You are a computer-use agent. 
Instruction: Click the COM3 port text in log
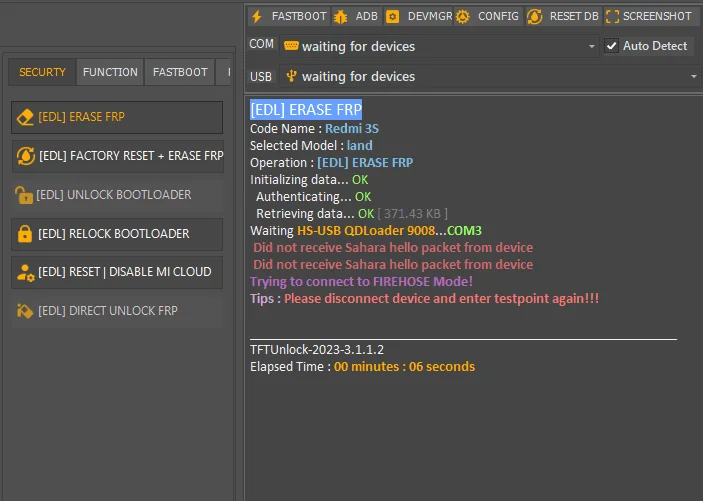(464, 231)
